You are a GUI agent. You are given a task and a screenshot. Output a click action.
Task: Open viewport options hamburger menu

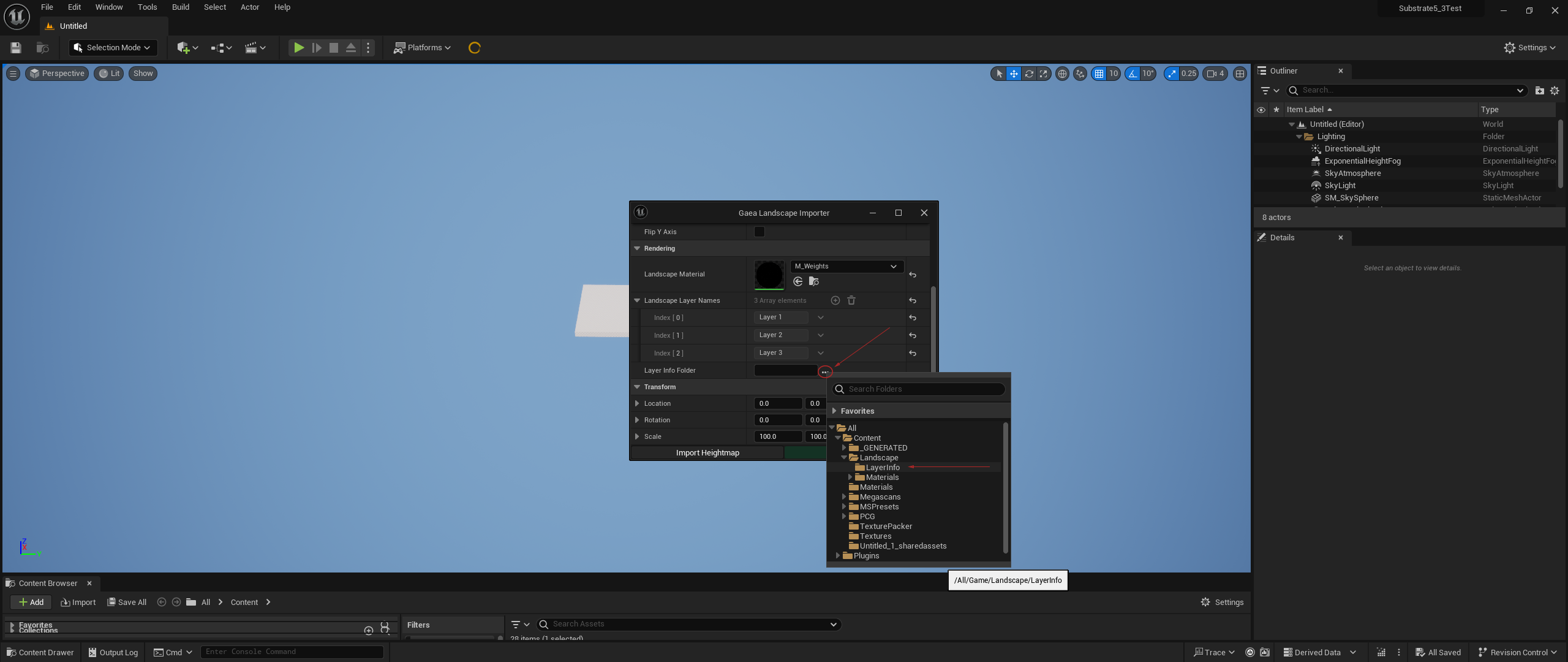pos(13,74)
